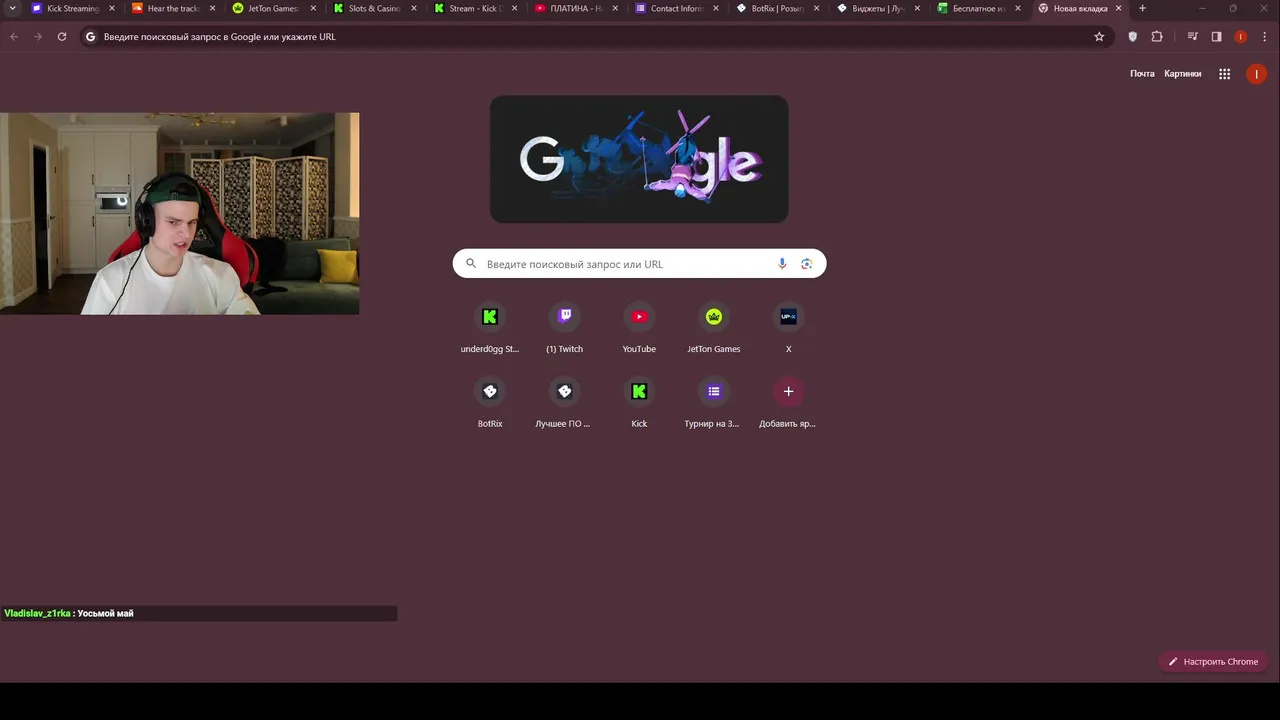This screenshot has width=1280, height=720.
Task: Open Chrome profile avatar in toolbar
Action: pyautogui.click(x=1240, y=36)
